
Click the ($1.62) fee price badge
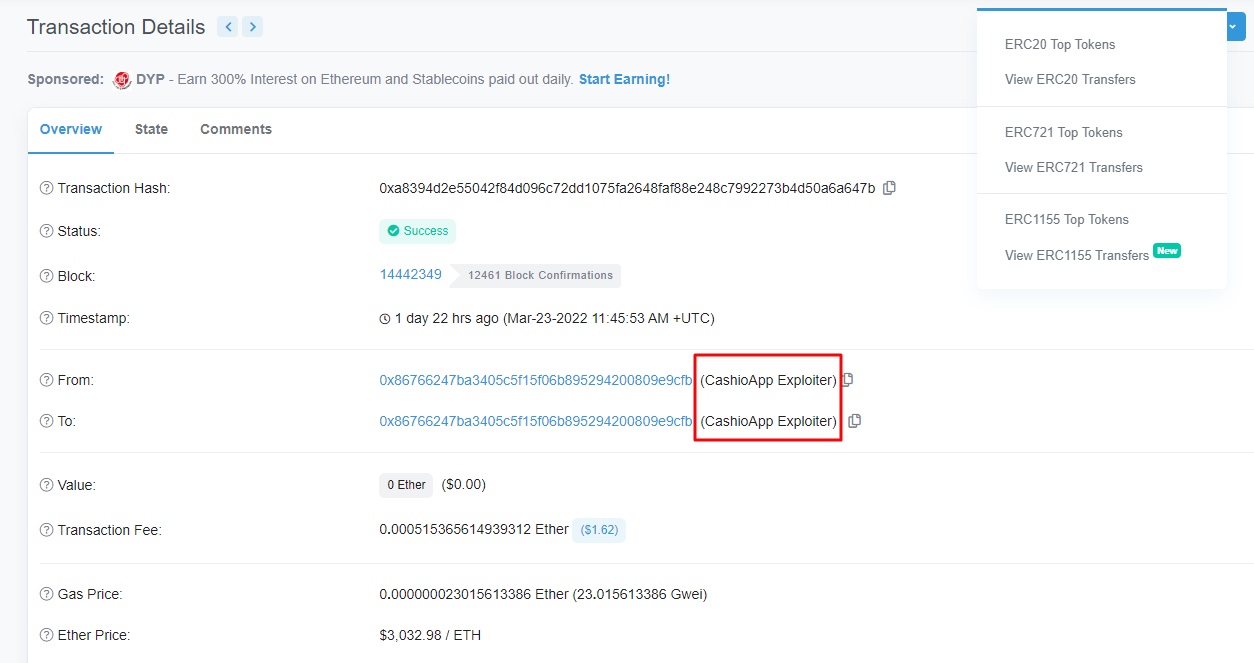[x=599, y=530]
